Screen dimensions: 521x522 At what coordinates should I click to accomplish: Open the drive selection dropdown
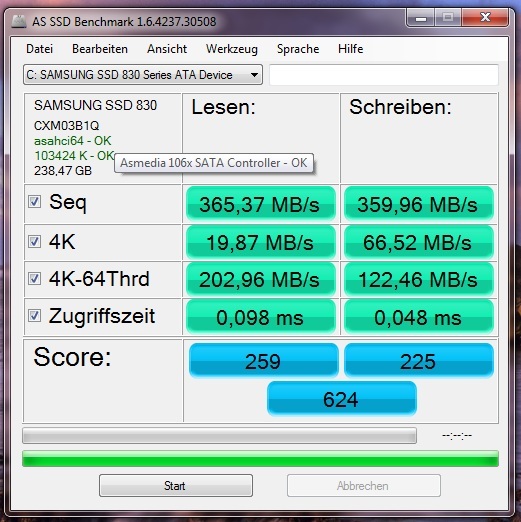[x=143, y=75]
